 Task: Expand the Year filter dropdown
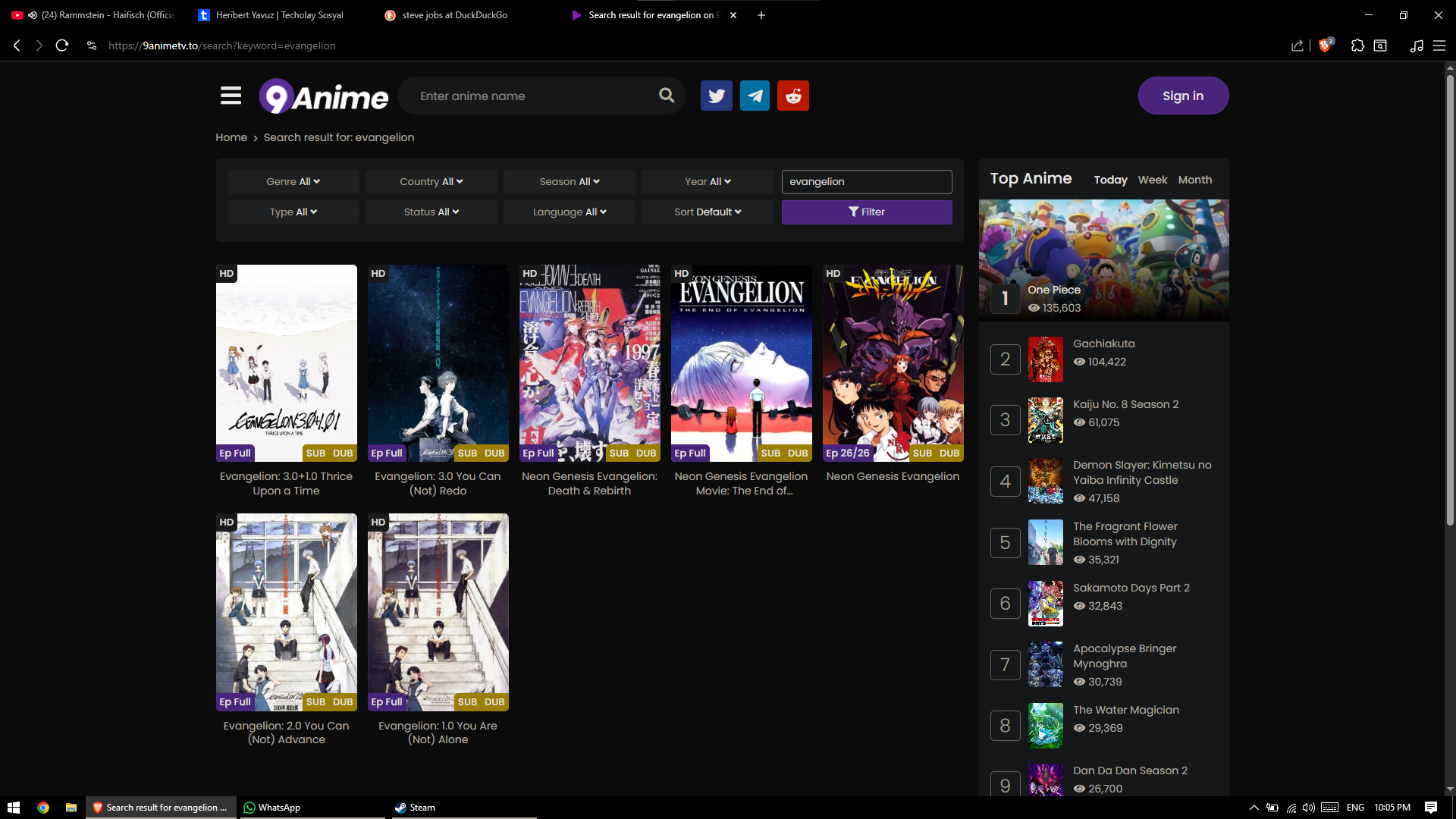pos(708,182)
